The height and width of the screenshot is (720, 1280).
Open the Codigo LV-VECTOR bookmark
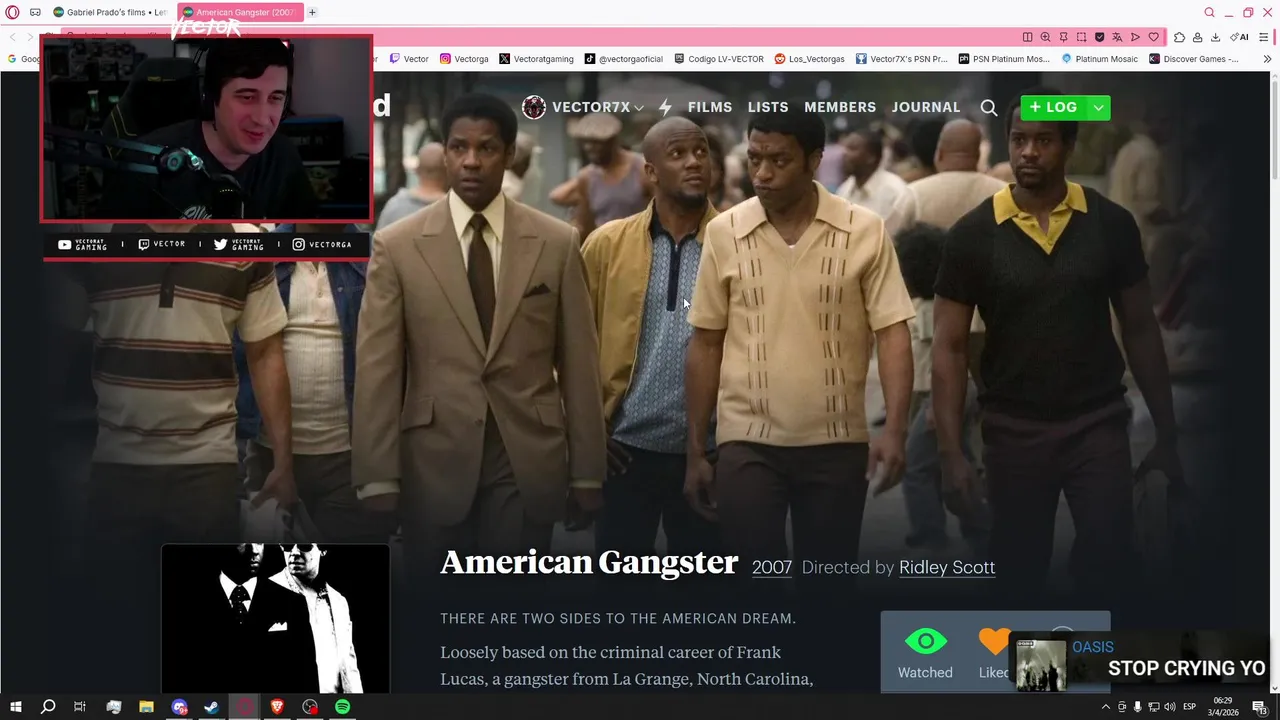pyautogui.click(x=719, y=59)
